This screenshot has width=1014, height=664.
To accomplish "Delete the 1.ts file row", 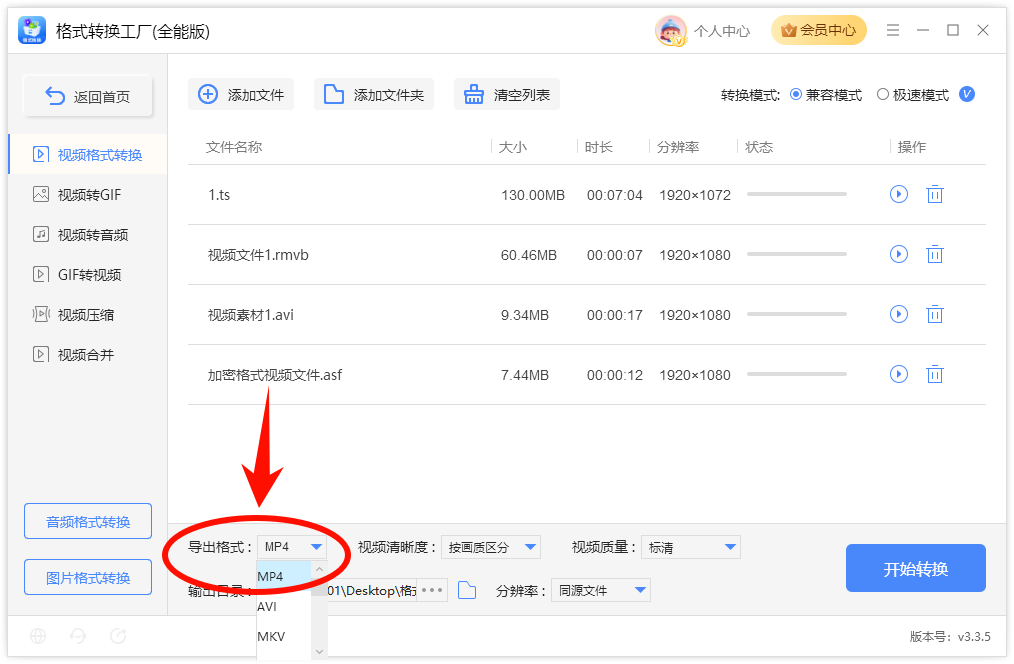I will [x=934, y=194].
